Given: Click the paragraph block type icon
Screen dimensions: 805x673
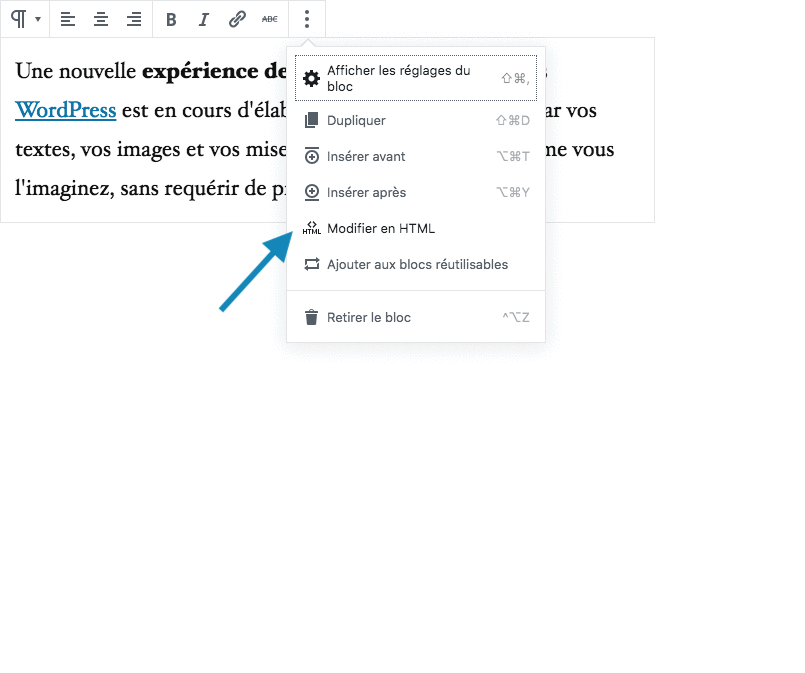Looking at the screenshot, I should click(18, 19).
